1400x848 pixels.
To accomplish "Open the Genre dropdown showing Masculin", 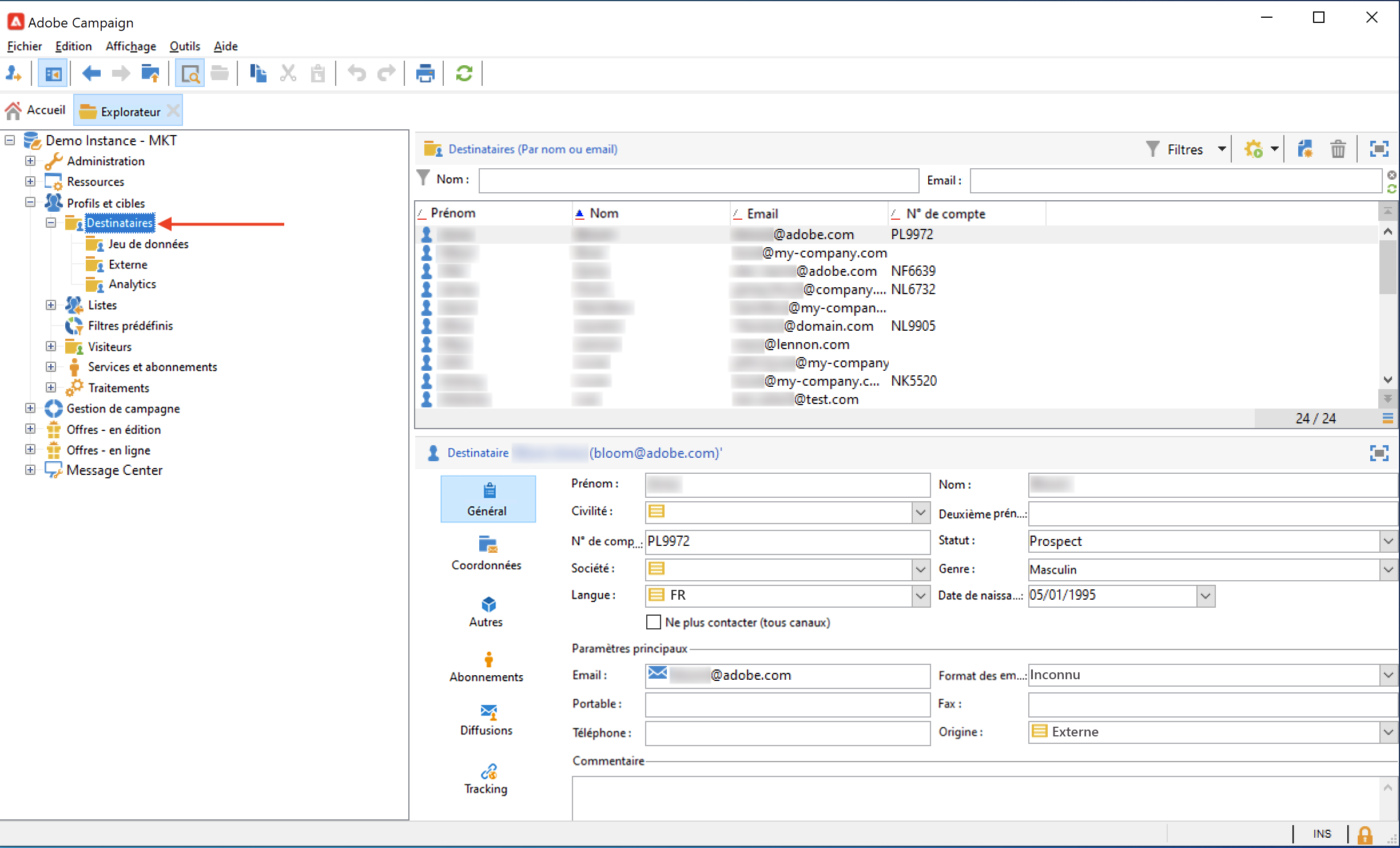I will tap(1388, 569).
